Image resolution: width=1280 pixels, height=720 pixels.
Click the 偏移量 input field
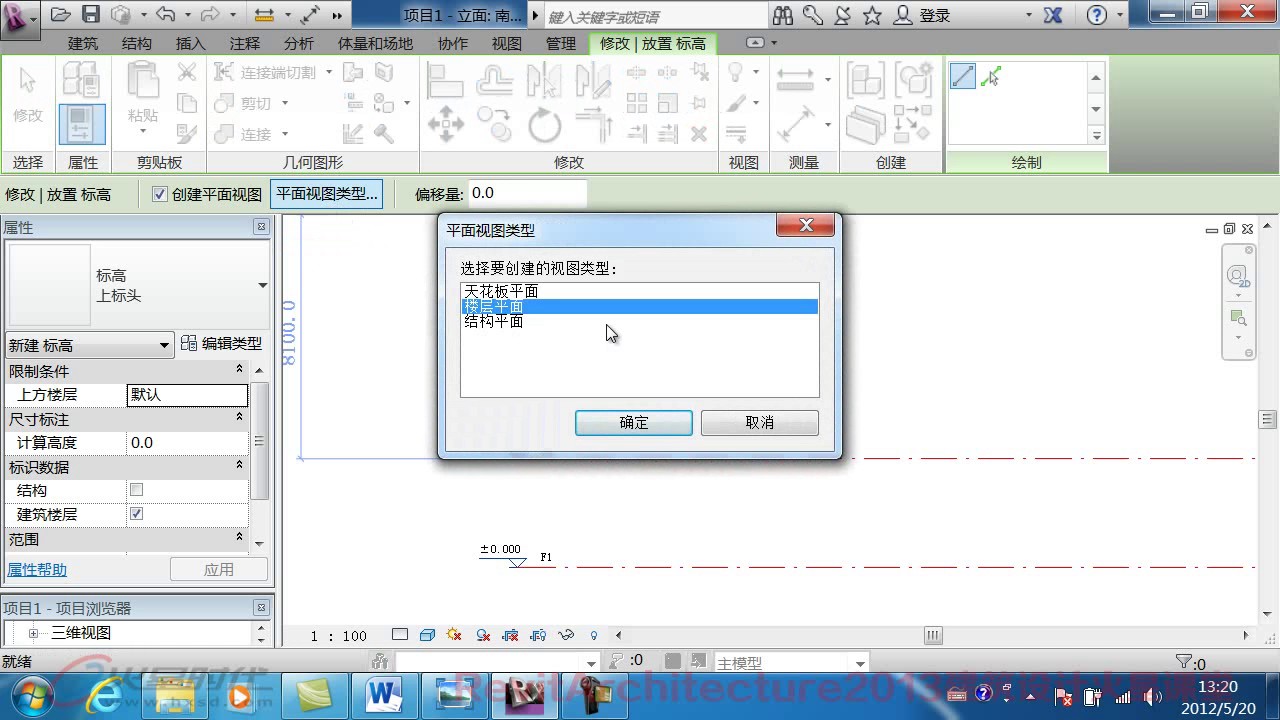[527, 194]
